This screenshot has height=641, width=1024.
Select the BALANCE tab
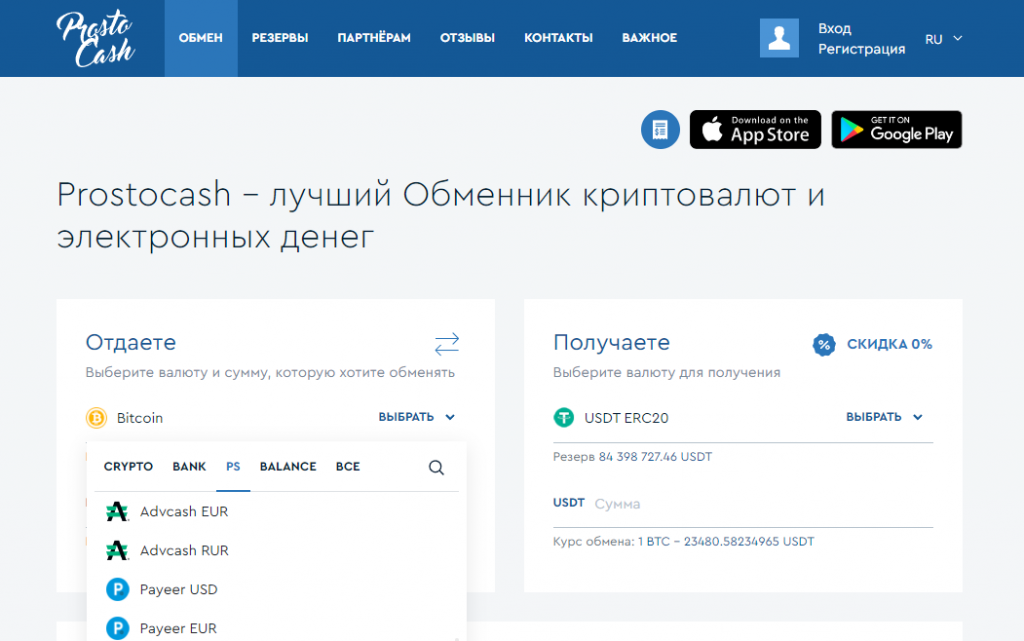(287, 467)
